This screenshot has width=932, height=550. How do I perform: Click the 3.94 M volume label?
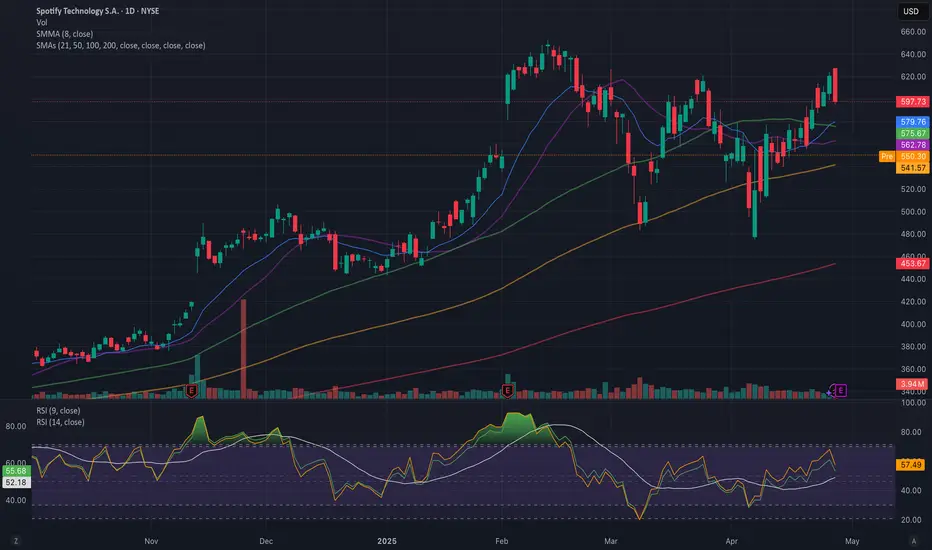click(912, 384)
